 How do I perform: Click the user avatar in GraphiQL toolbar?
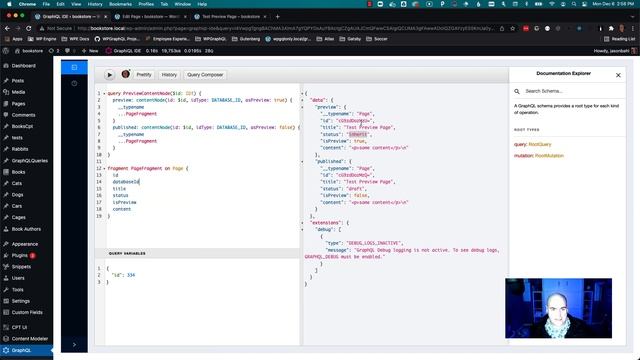pyautogui.click(x=126, y=74)
